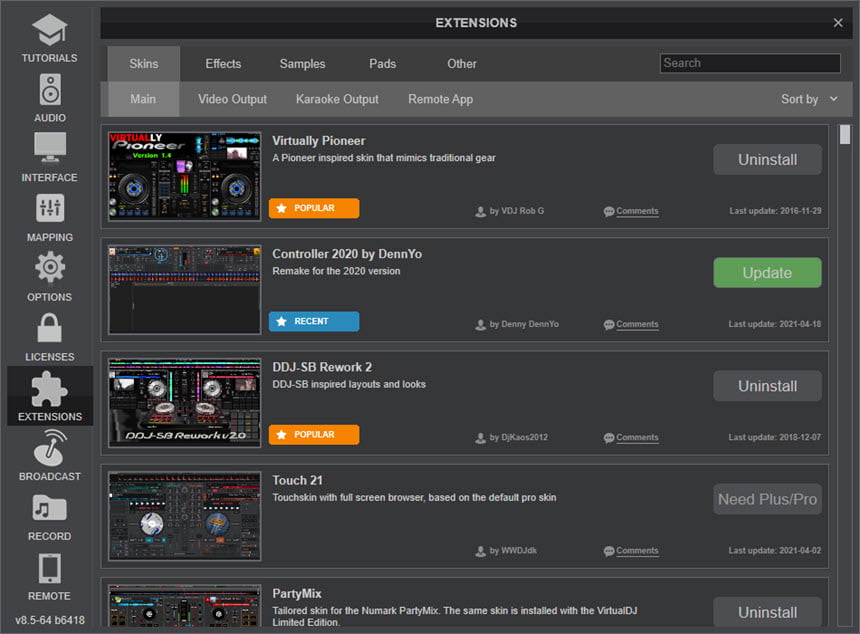Click the Search extensions field
This screenshot has height=634, width=860.
click(750, 63)
